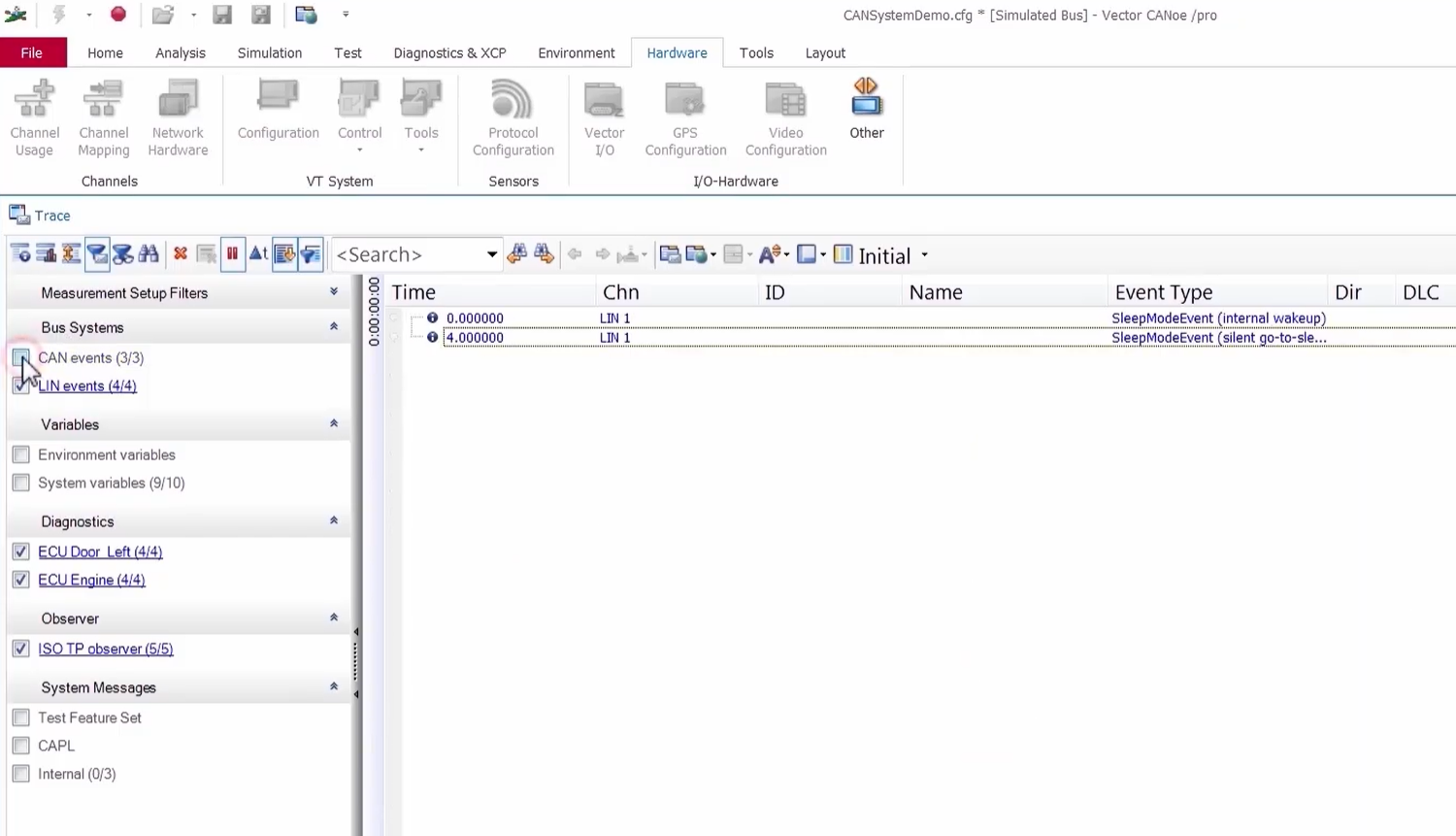This screenshot has height=836, width=1456.
Task: Switch to the Layout ribbon tab
Action: click(825, 52)
